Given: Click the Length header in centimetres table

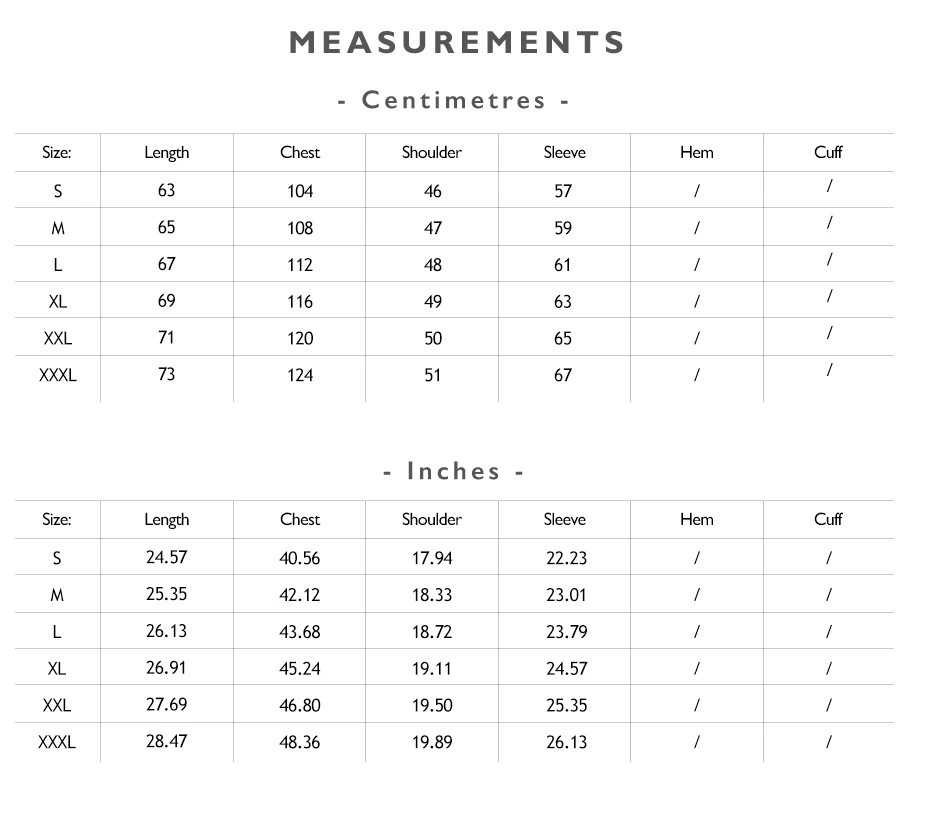Looking at the screenshot, I should 167,153.
